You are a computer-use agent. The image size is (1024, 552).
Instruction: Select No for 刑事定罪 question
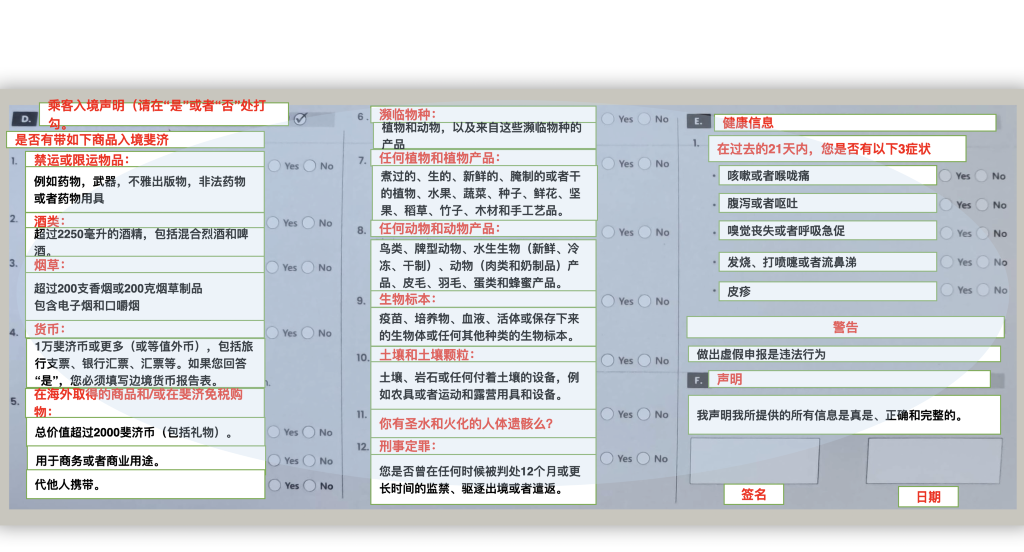click(x=646, y=459)
